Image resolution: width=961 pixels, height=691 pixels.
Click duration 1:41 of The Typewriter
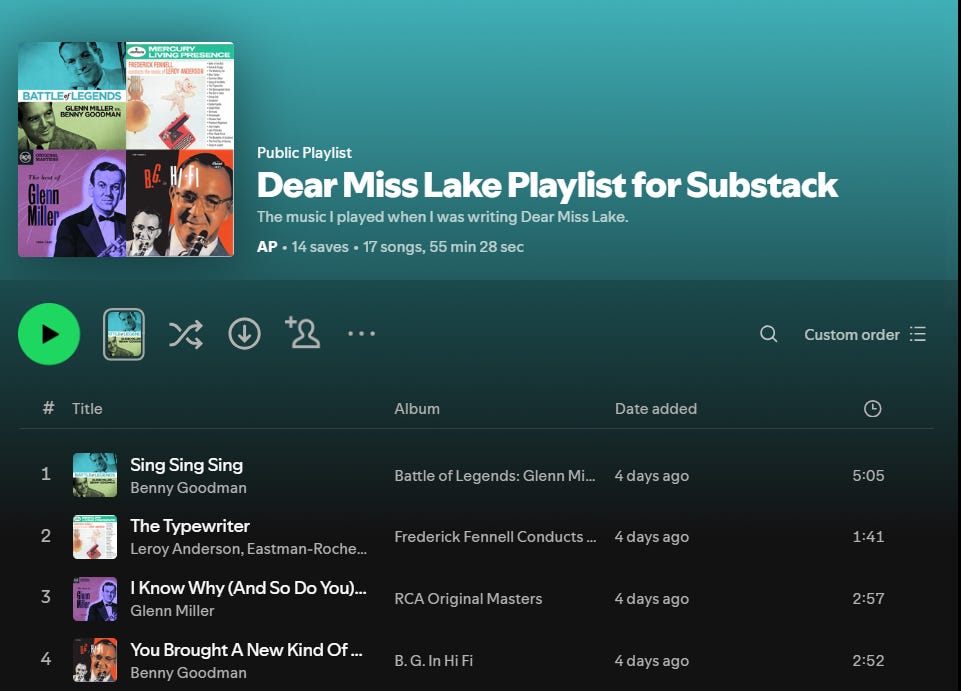click(868, 537)
